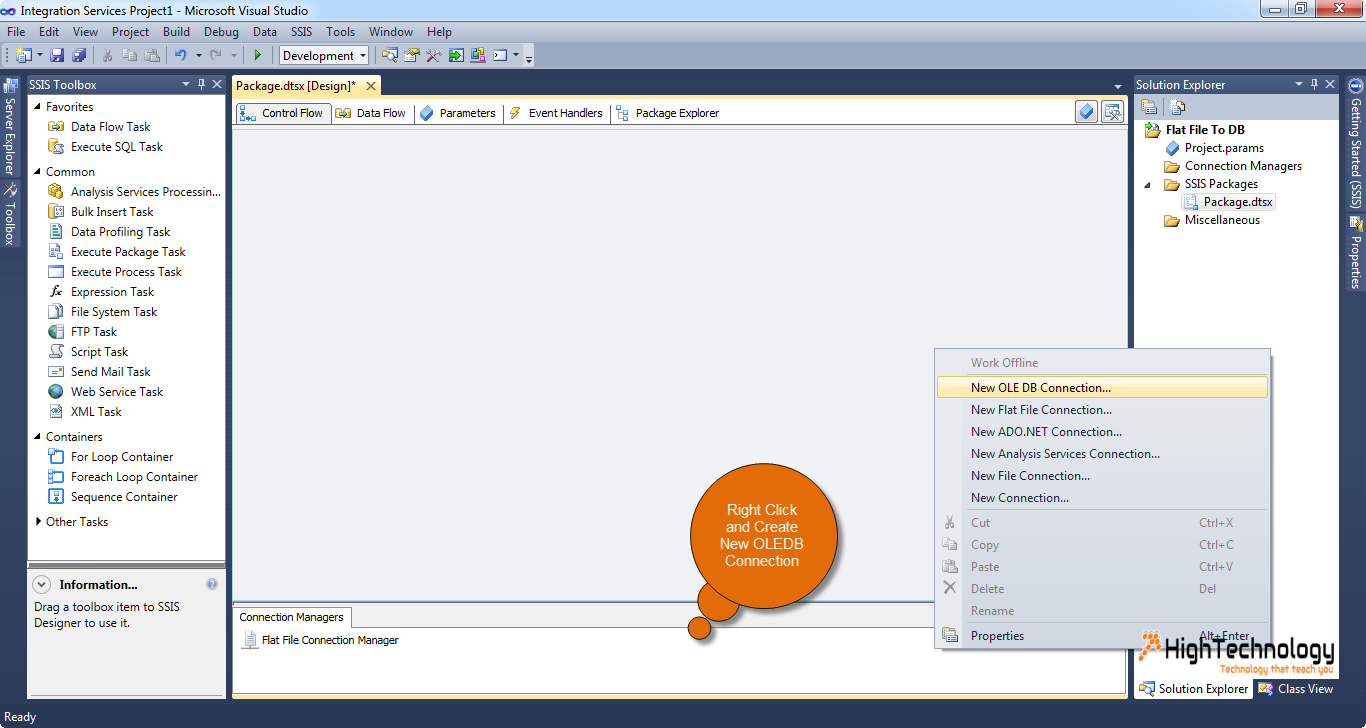This screenshot has height=728, width=1366.
Task: Click the help icon in Information pane
Action: 212,584
